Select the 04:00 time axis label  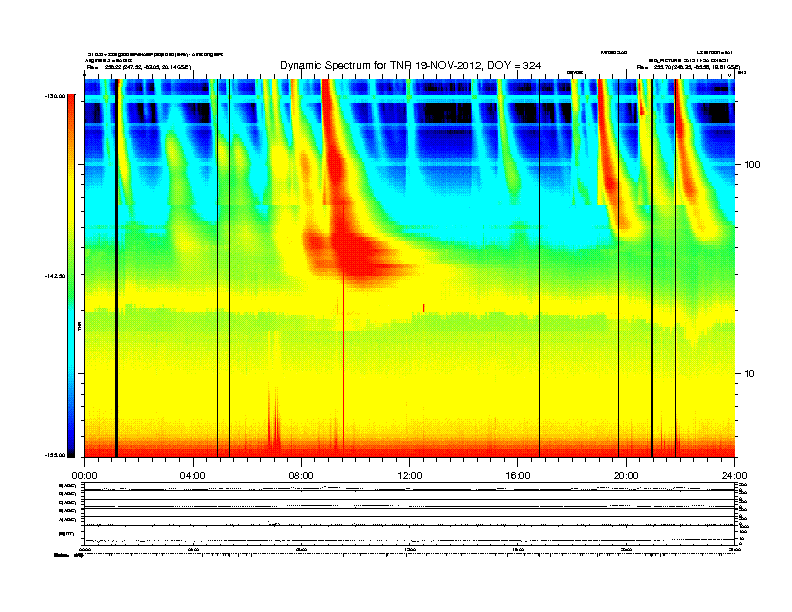[x=193, y=475]
